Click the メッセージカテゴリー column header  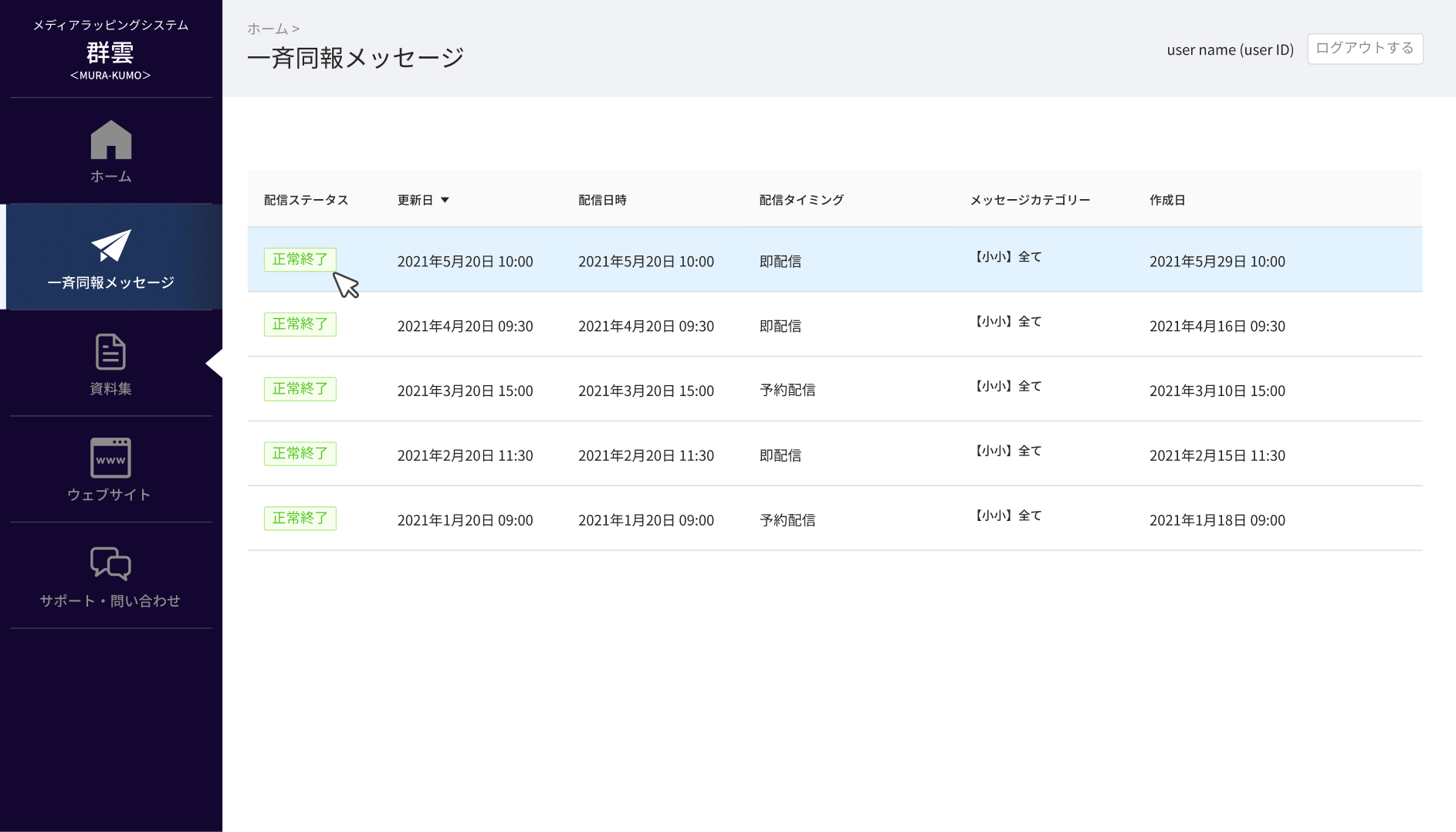pyautogui.click(x=1030, y=200)
